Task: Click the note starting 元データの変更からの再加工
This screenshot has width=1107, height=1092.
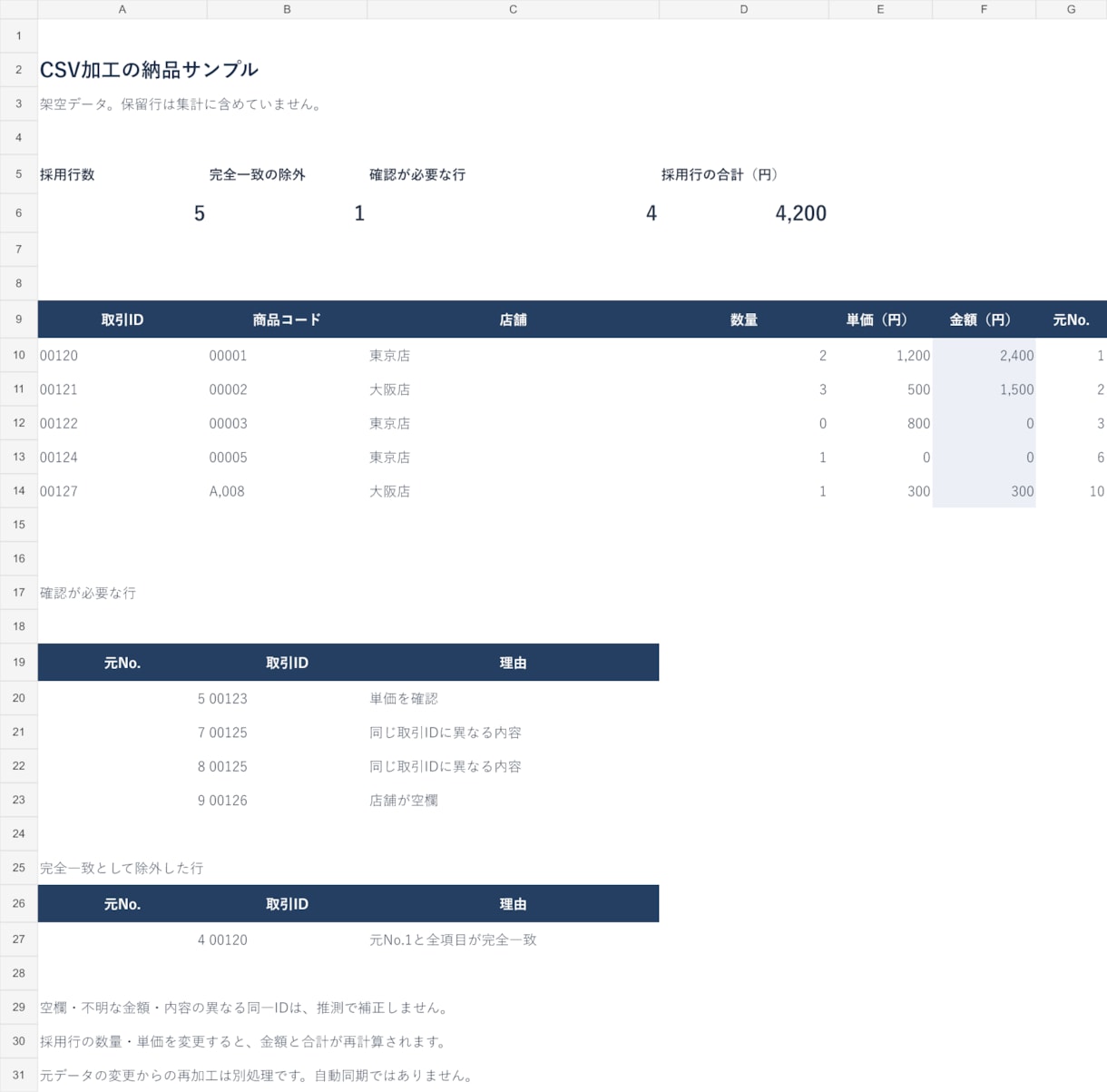Action: point(258,1076)
